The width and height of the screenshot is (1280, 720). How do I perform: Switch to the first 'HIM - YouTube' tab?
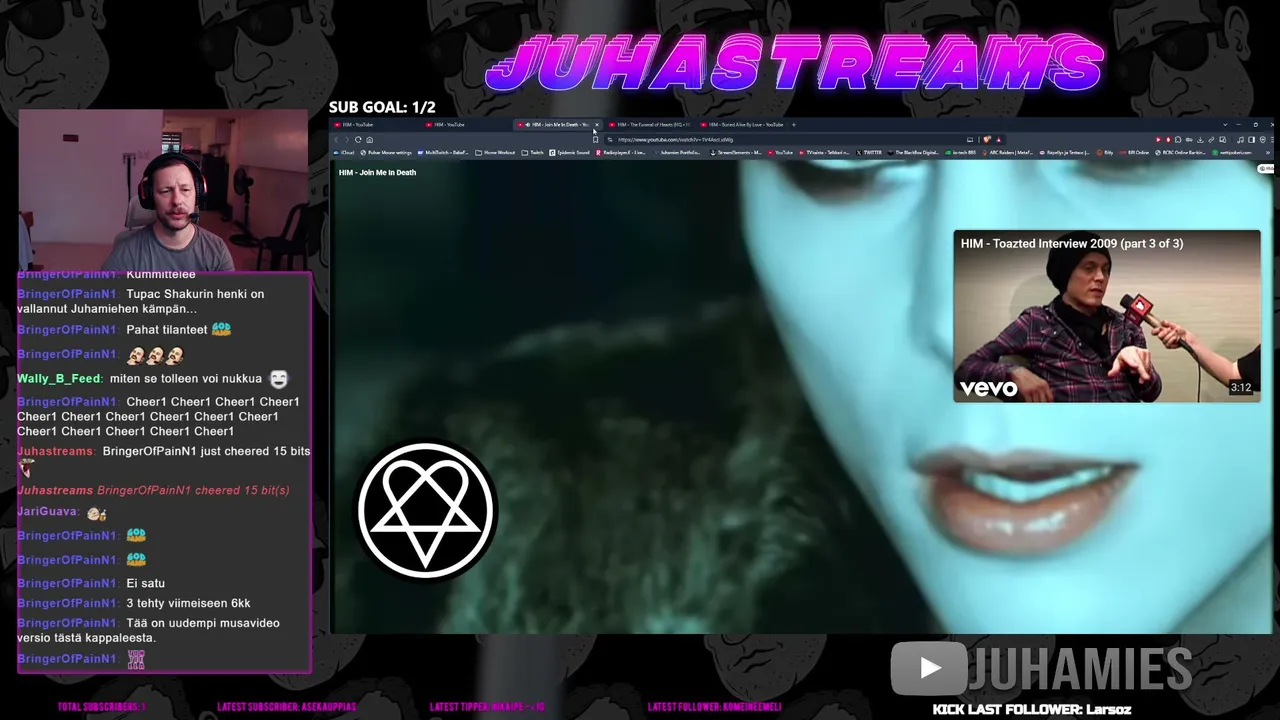(x=376, y=125)
